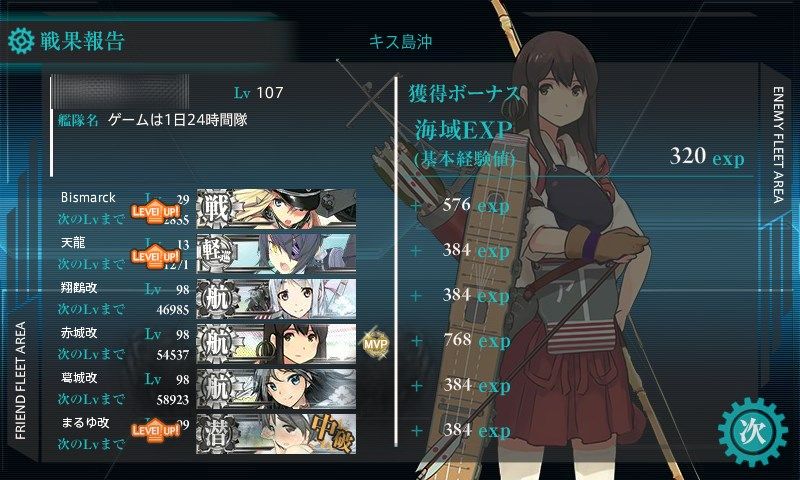Screen dimensions: 800x480
Task: Click the 軽巡 ship type icon
Action: [x=217, y=254]
